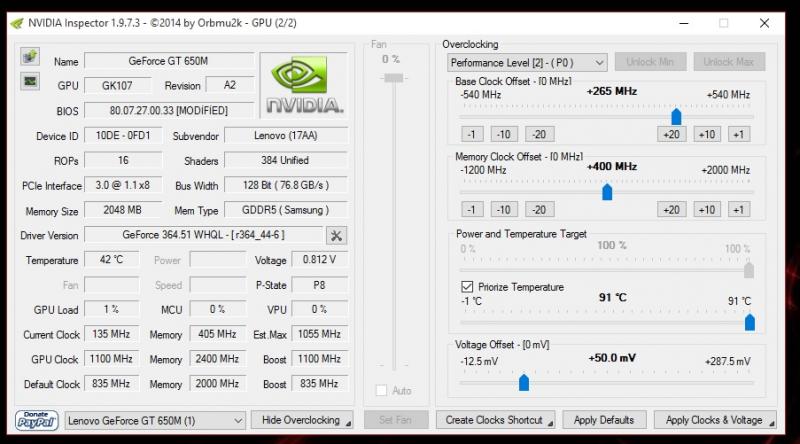Click +1 under Memory Clock Offset

click(738, 209)
